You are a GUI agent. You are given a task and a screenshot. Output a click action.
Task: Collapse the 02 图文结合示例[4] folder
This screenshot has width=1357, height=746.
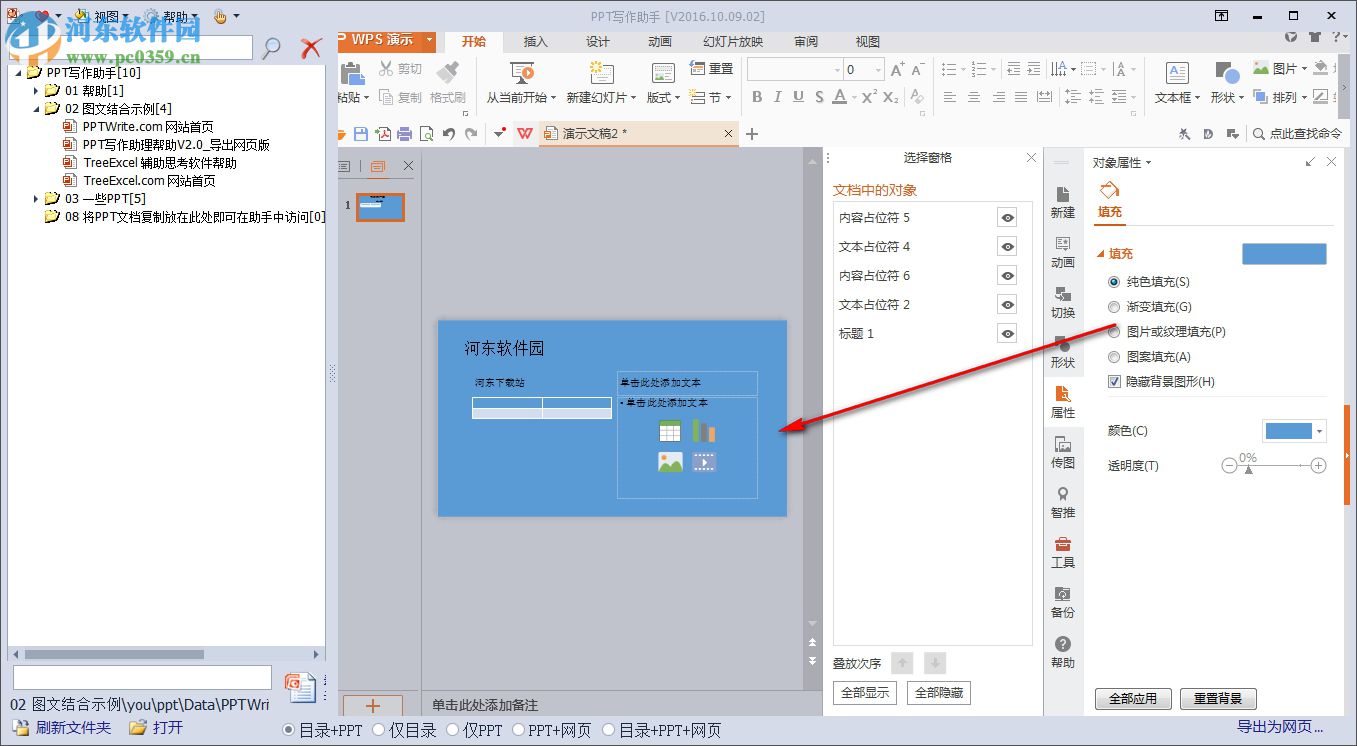coord(36,108)
